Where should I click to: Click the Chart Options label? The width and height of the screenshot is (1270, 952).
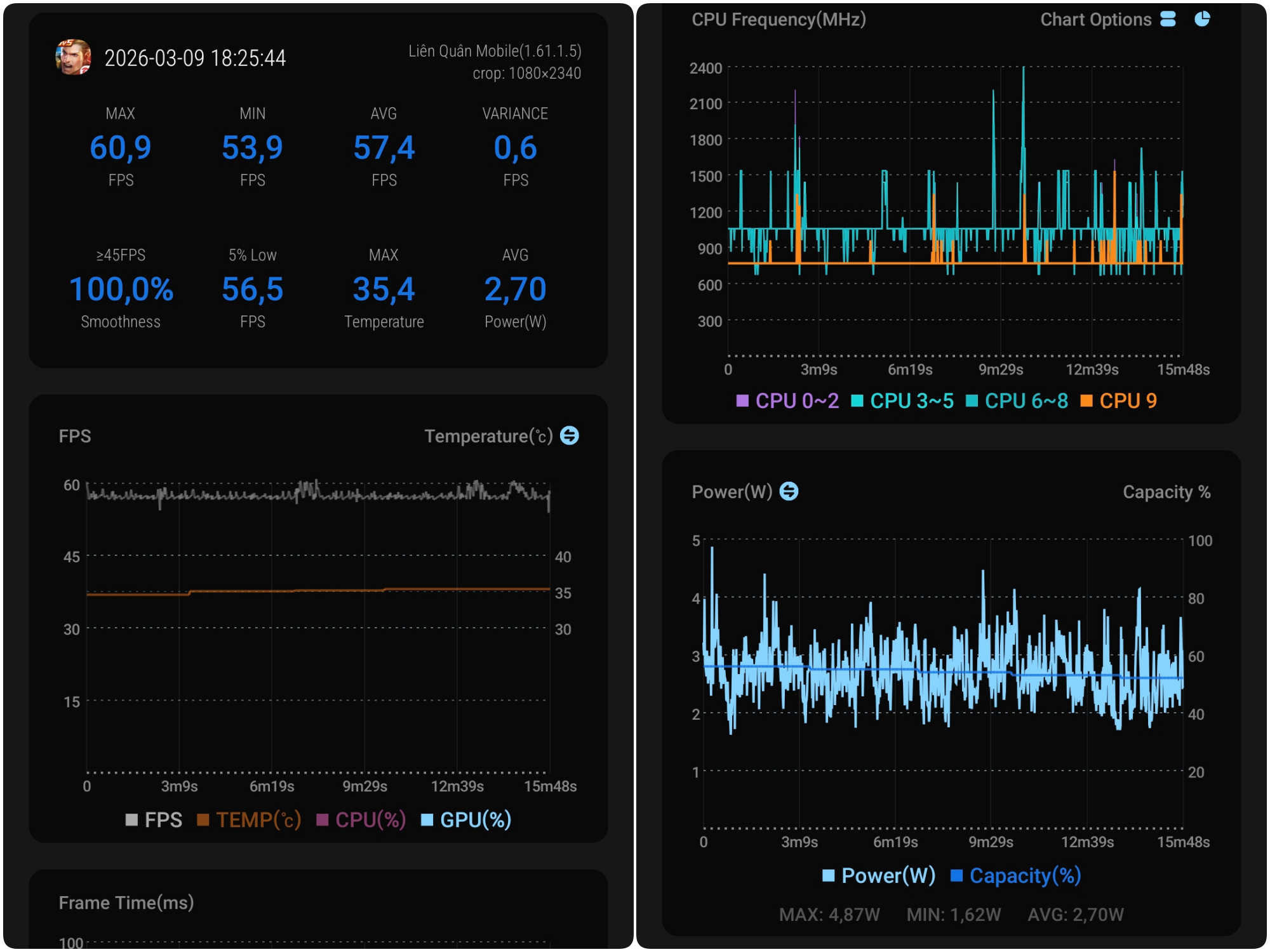coord(1095,20)
